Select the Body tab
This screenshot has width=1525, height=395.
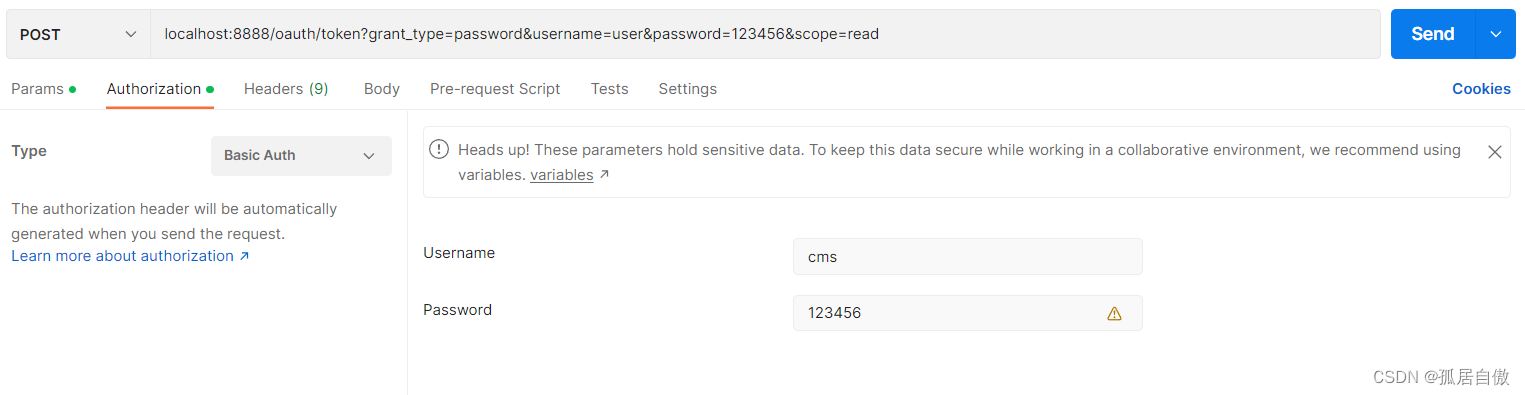point(382,89)
